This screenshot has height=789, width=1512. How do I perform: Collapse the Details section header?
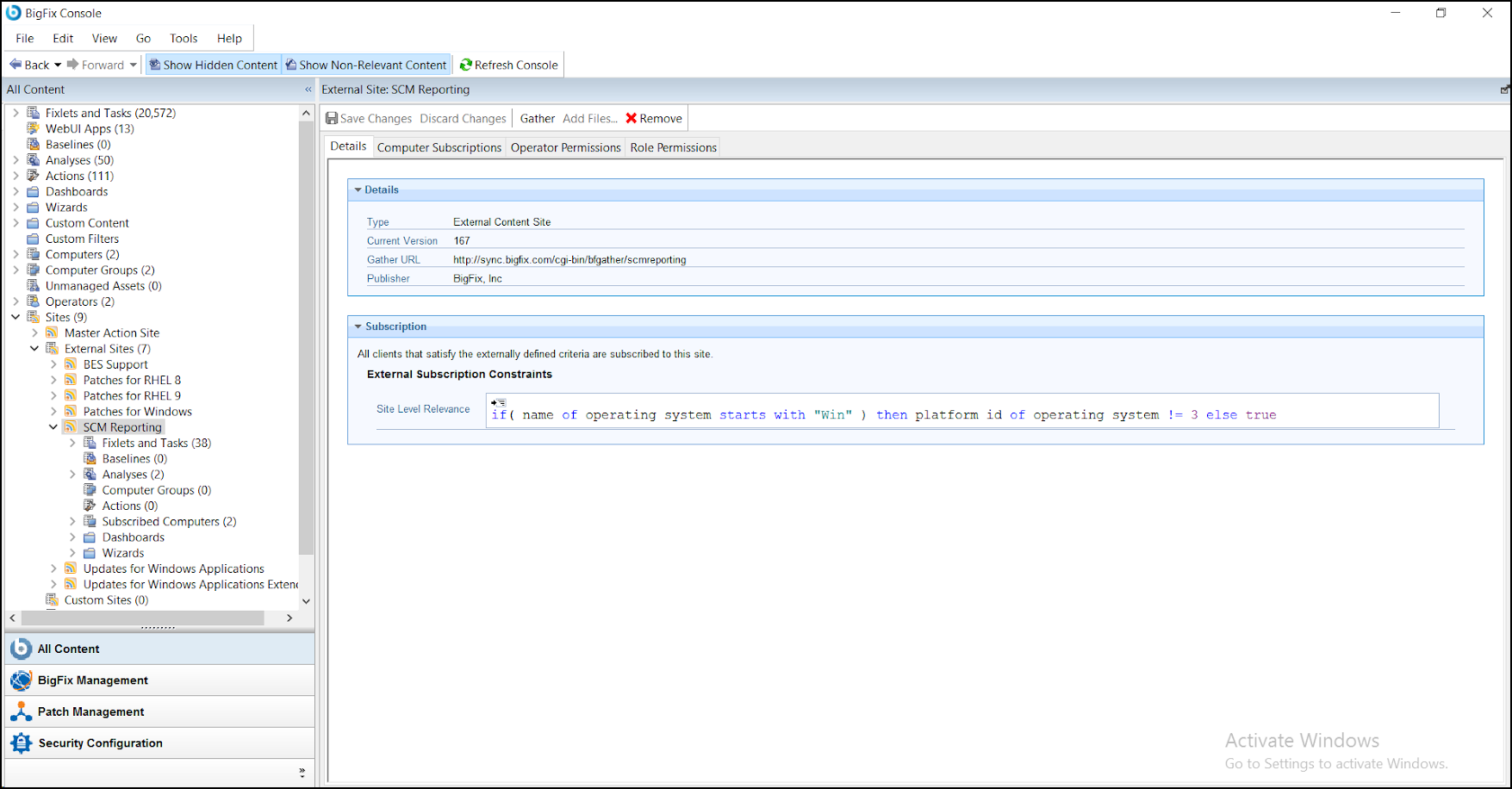358,189
